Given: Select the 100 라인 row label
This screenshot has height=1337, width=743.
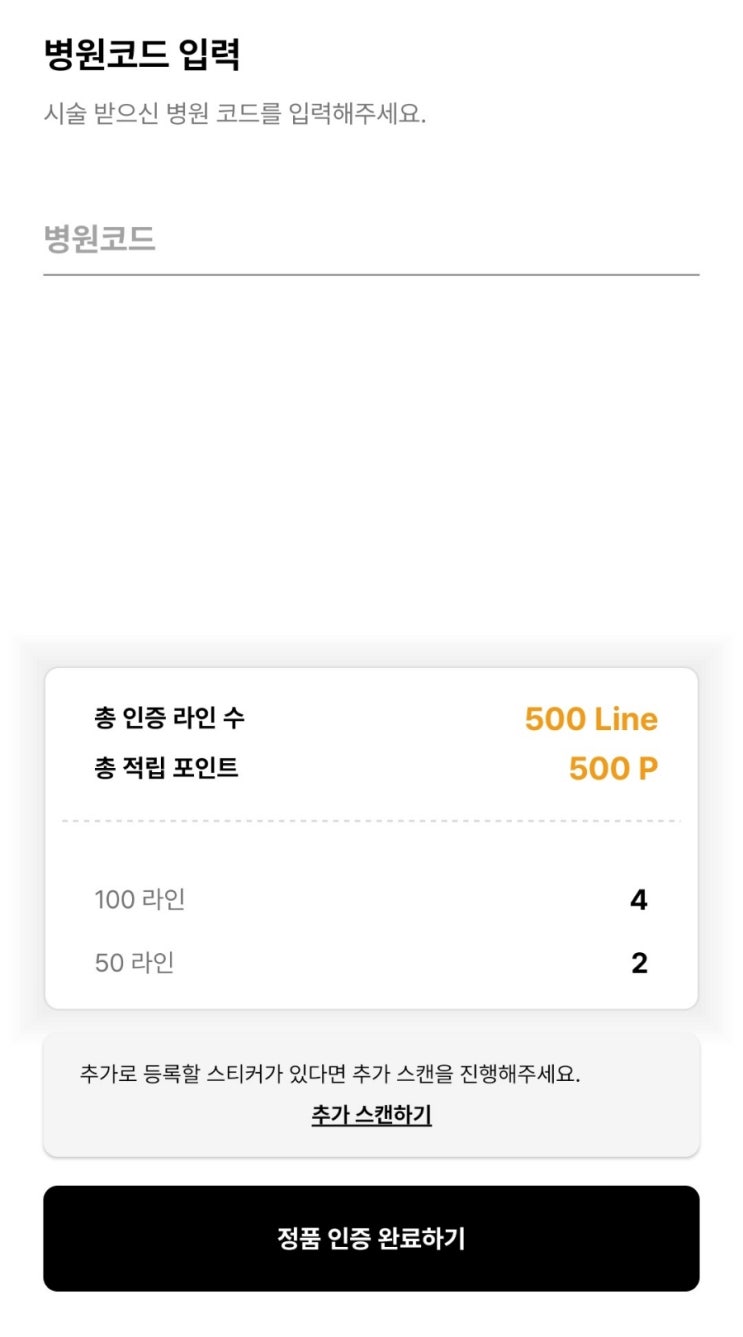Looking at the screenshot, I should point(140,900).
